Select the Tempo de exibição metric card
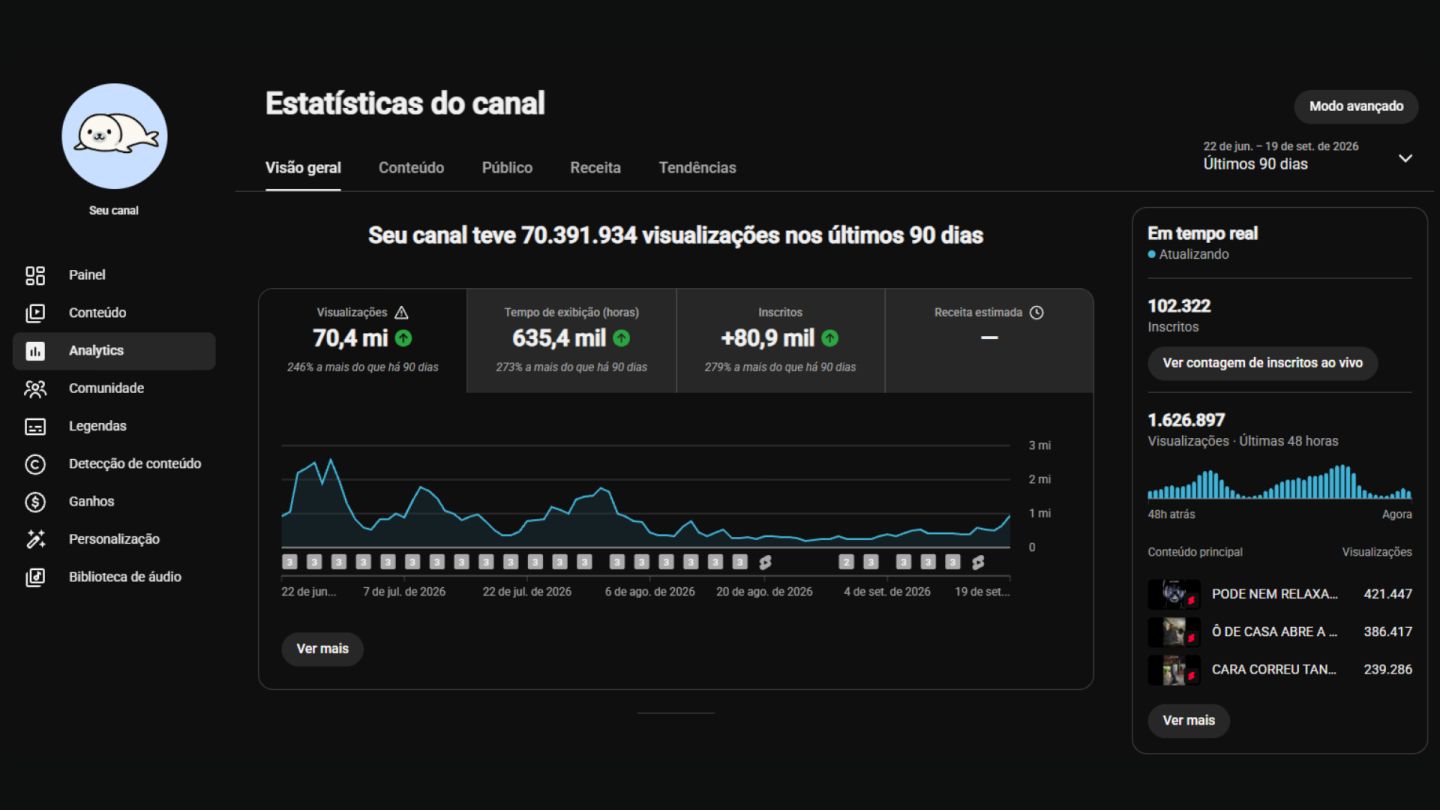This screenshot has height=810, width=1440. pyautogui.click(x=572, y=340)
